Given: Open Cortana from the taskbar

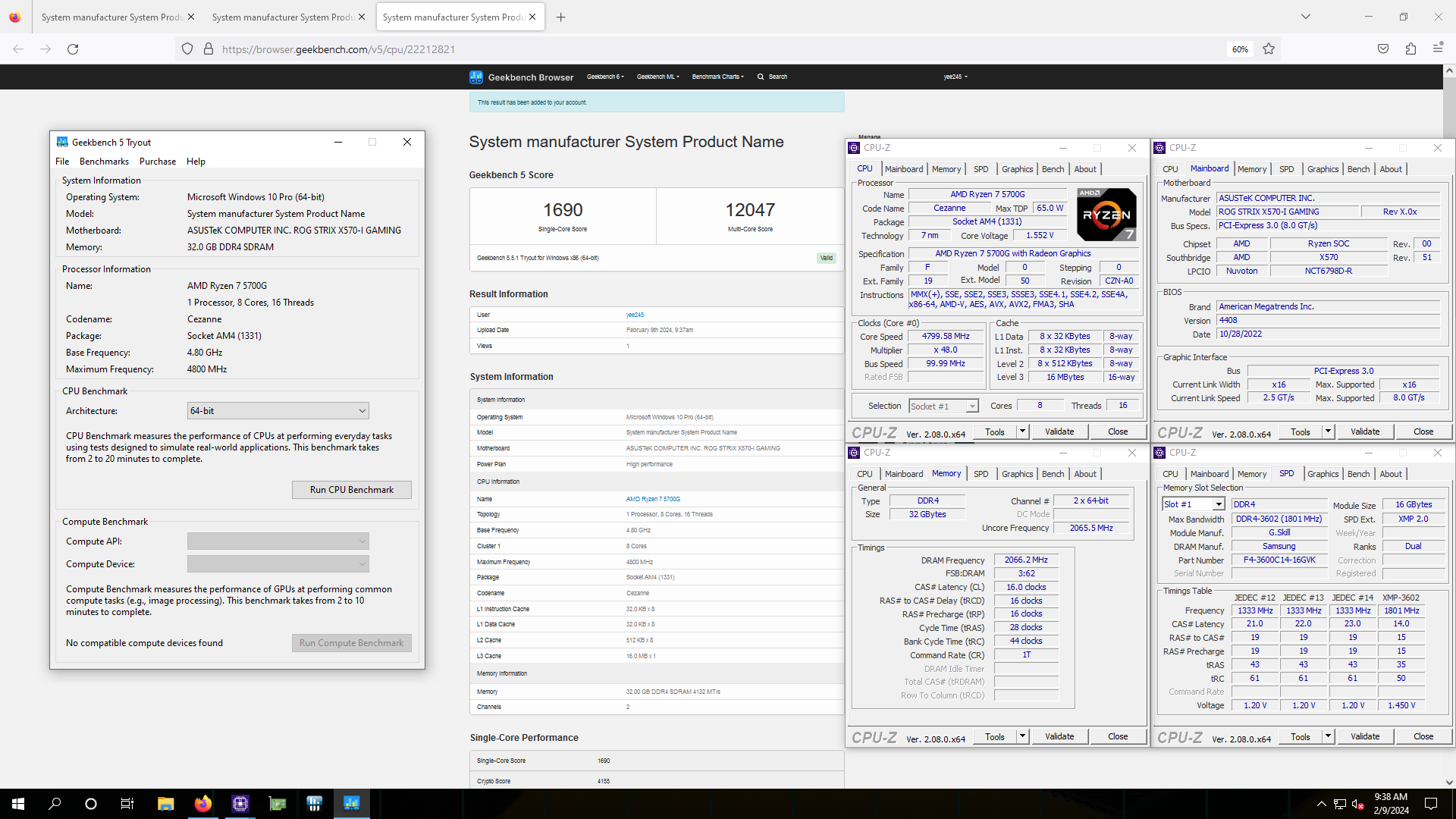Looking at the screenshot, I should click(91, 804).
